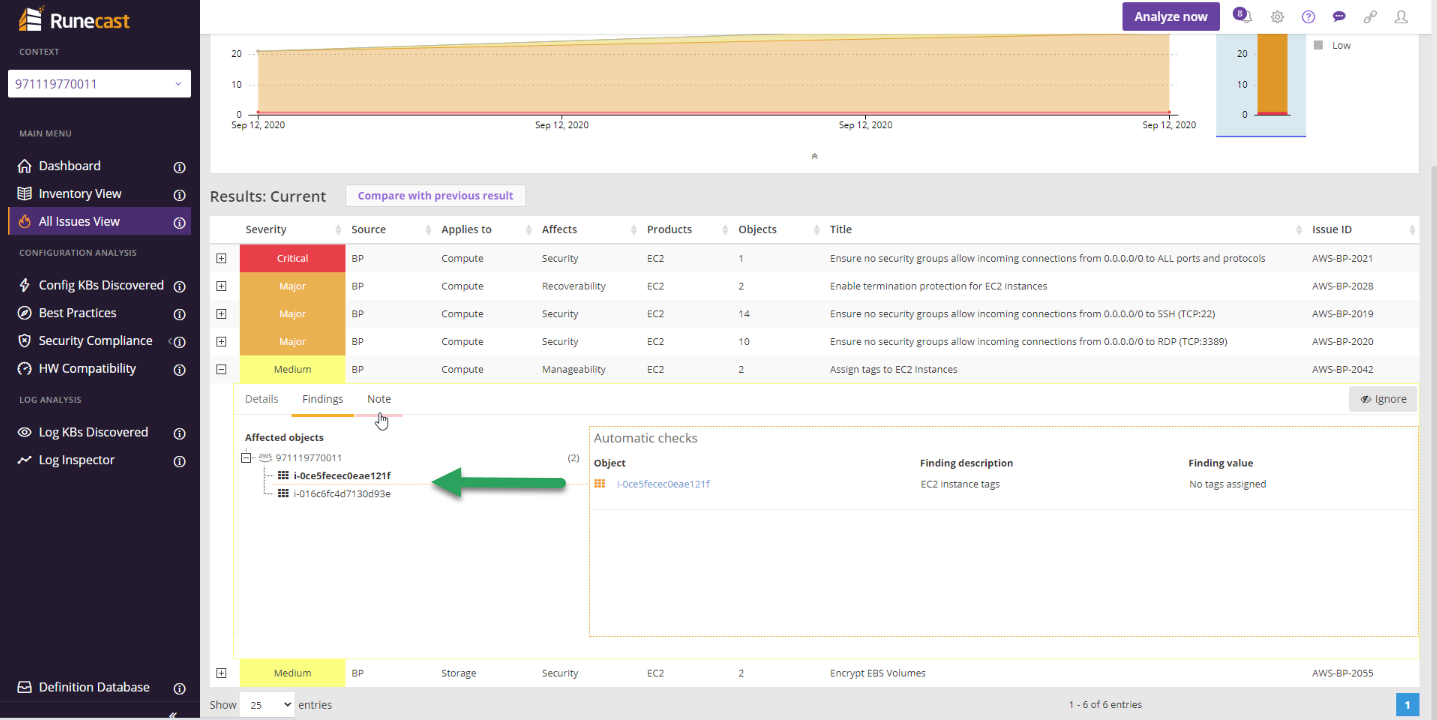Open Log KBs Discovered menu item
This screenshot has width=1437, height=720.
tap(93, 433)
